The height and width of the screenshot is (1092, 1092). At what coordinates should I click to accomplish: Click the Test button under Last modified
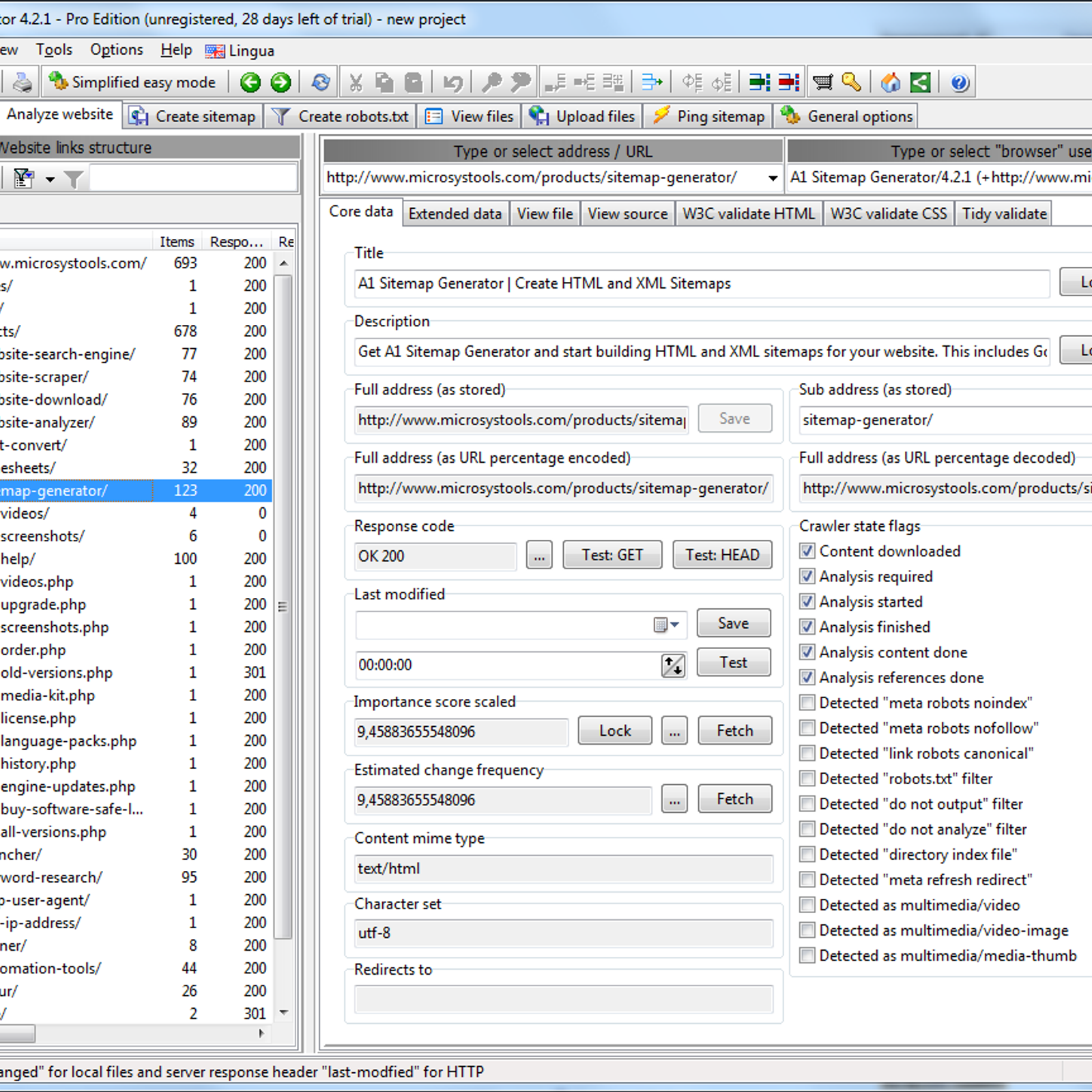click(734, 662)
